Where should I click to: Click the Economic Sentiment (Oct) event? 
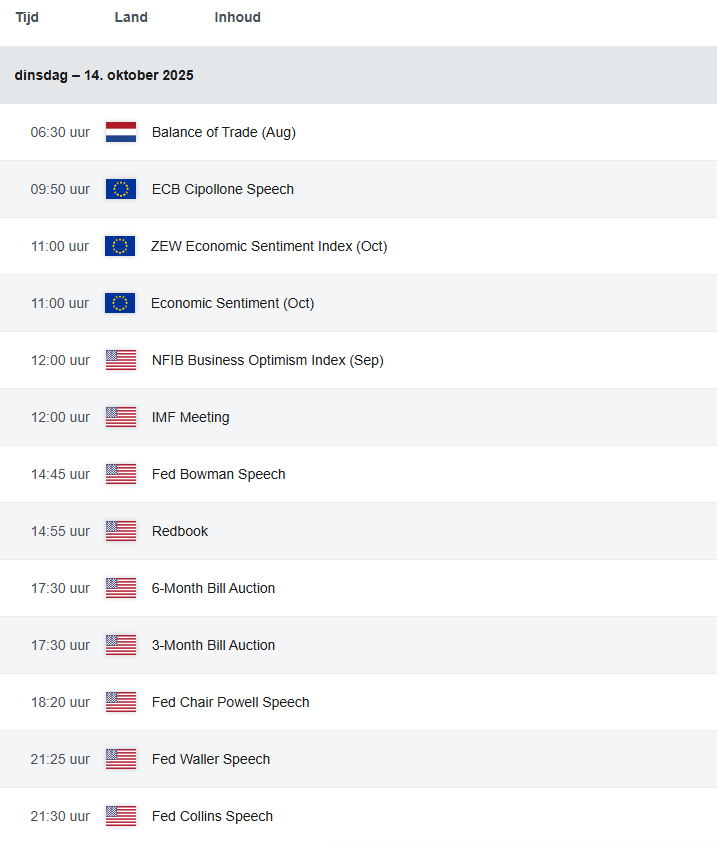coord(232,303)
